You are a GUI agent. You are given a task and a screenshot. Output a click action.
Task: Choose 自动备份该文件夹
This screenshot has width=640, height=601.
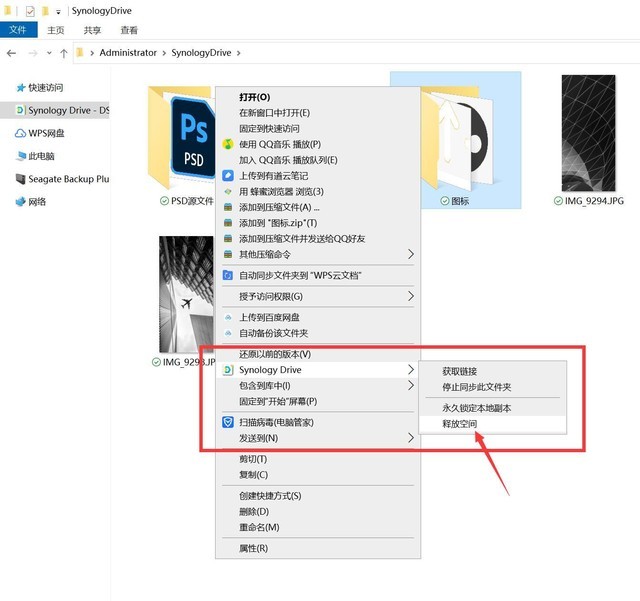(318, 333)
